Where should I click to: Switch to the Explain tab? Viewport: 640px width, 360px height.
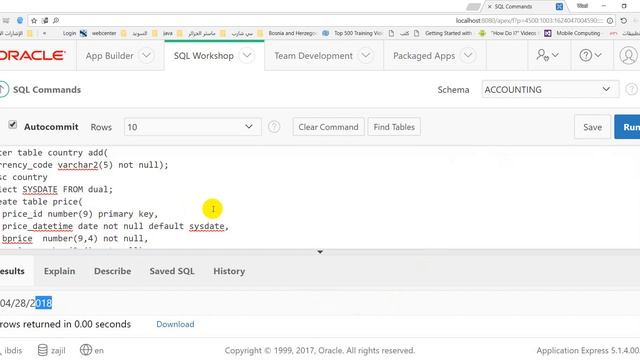[x=60, y=271]
